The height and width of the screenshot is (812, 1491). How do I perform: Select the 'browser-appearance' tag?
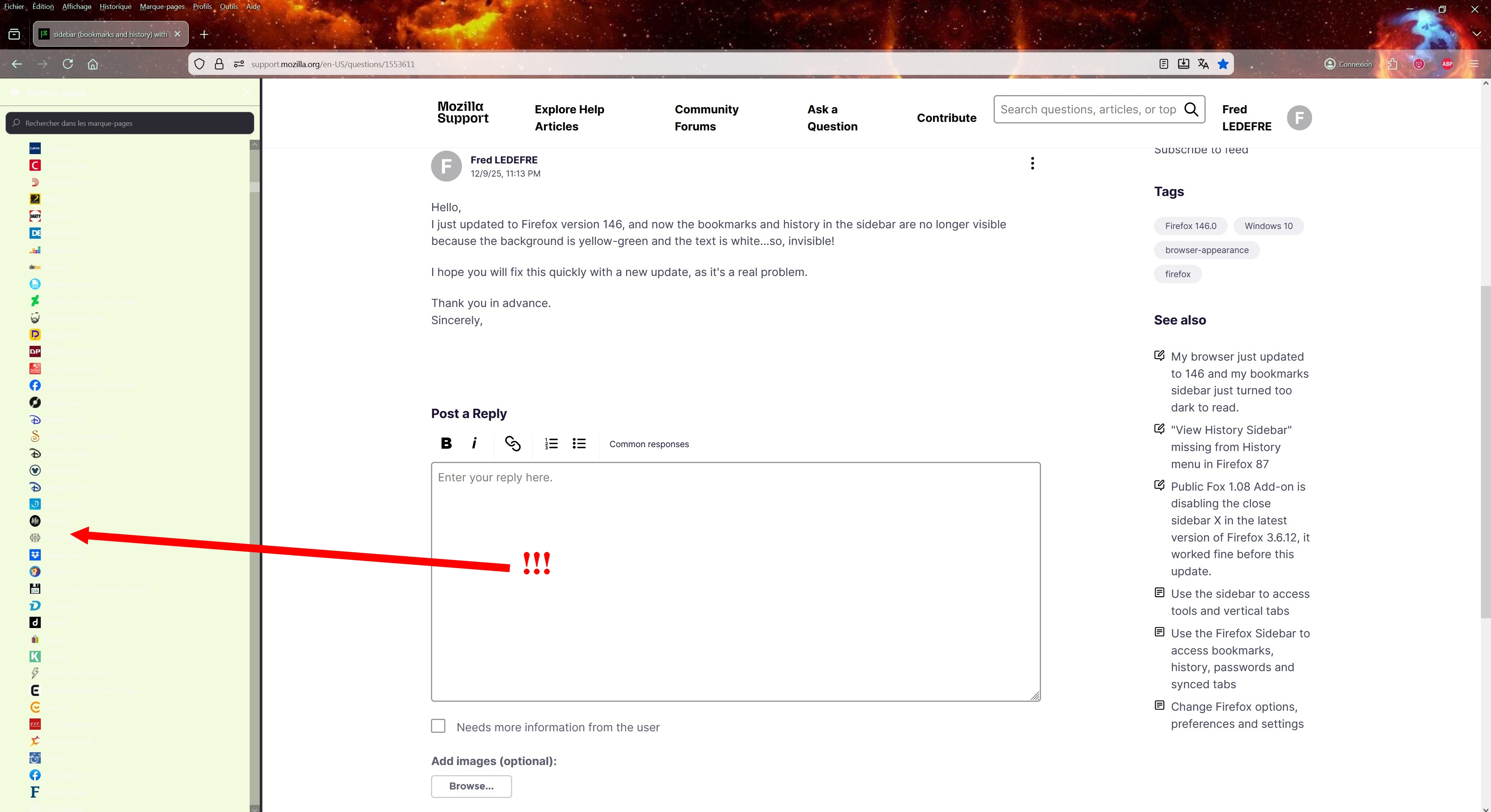1206,250
